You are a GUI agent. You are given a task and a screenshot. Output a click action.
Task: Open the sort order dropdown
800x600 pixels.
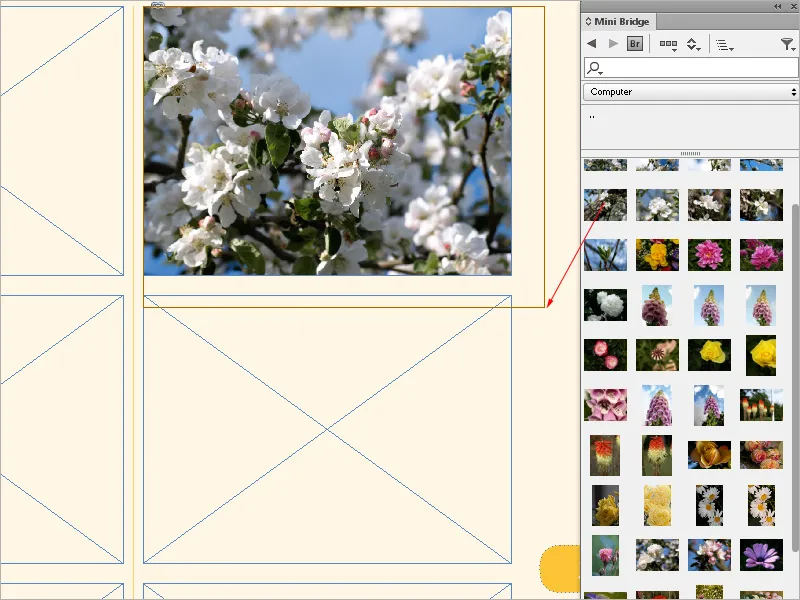(693, 45)
